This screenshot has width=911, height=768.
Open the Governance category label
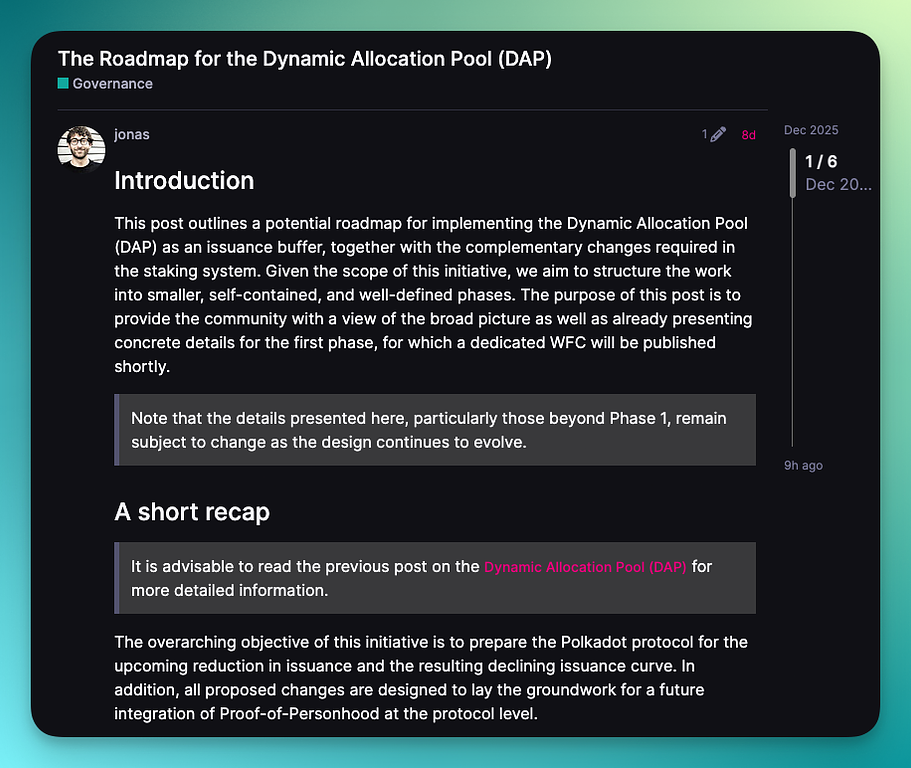(112, 84)
